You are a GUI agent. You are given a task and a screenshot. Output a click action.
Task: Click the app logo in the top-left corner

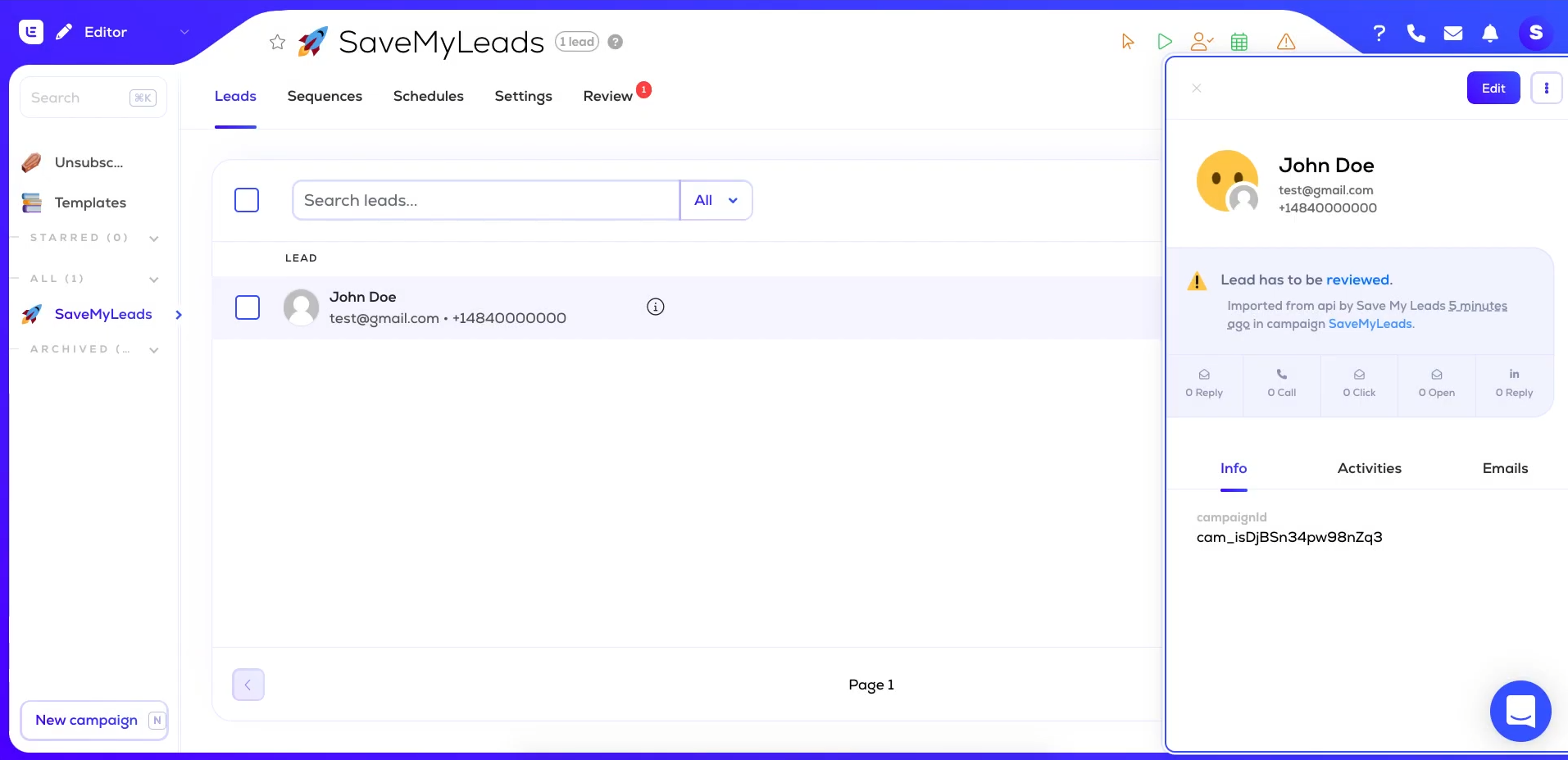point(31,32)
